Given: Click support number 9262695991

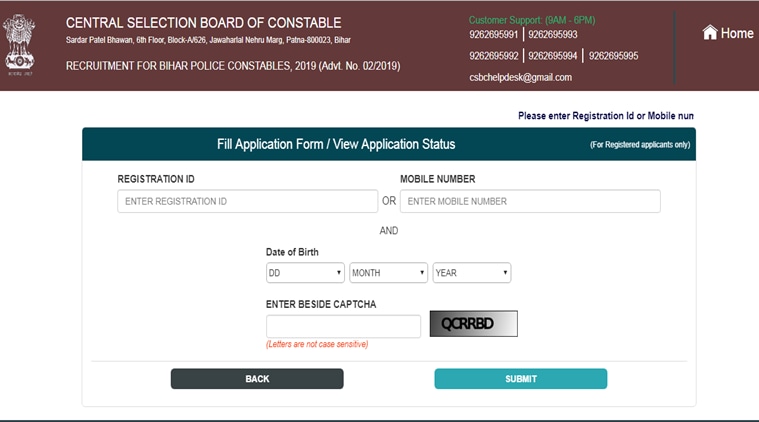Looking at the screenshot, I should pyautogui.click(x=493, y=36).
